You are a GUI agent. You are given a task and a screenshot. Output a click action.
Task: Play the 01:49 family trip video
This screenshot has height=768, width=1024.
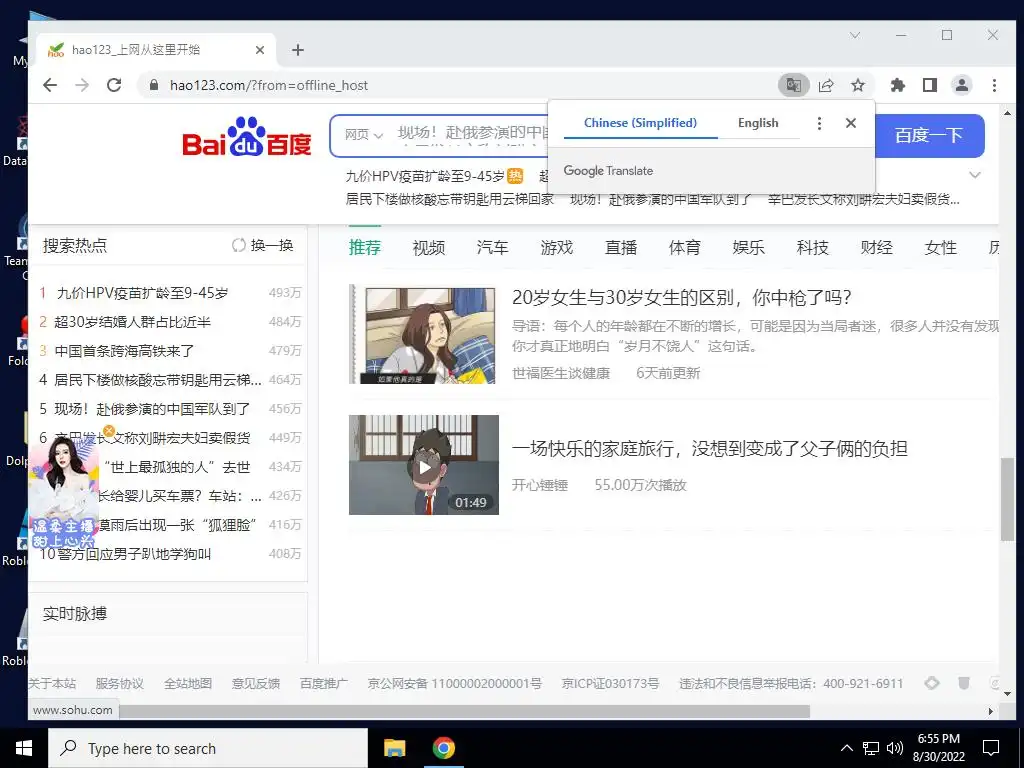pos(424,465)
